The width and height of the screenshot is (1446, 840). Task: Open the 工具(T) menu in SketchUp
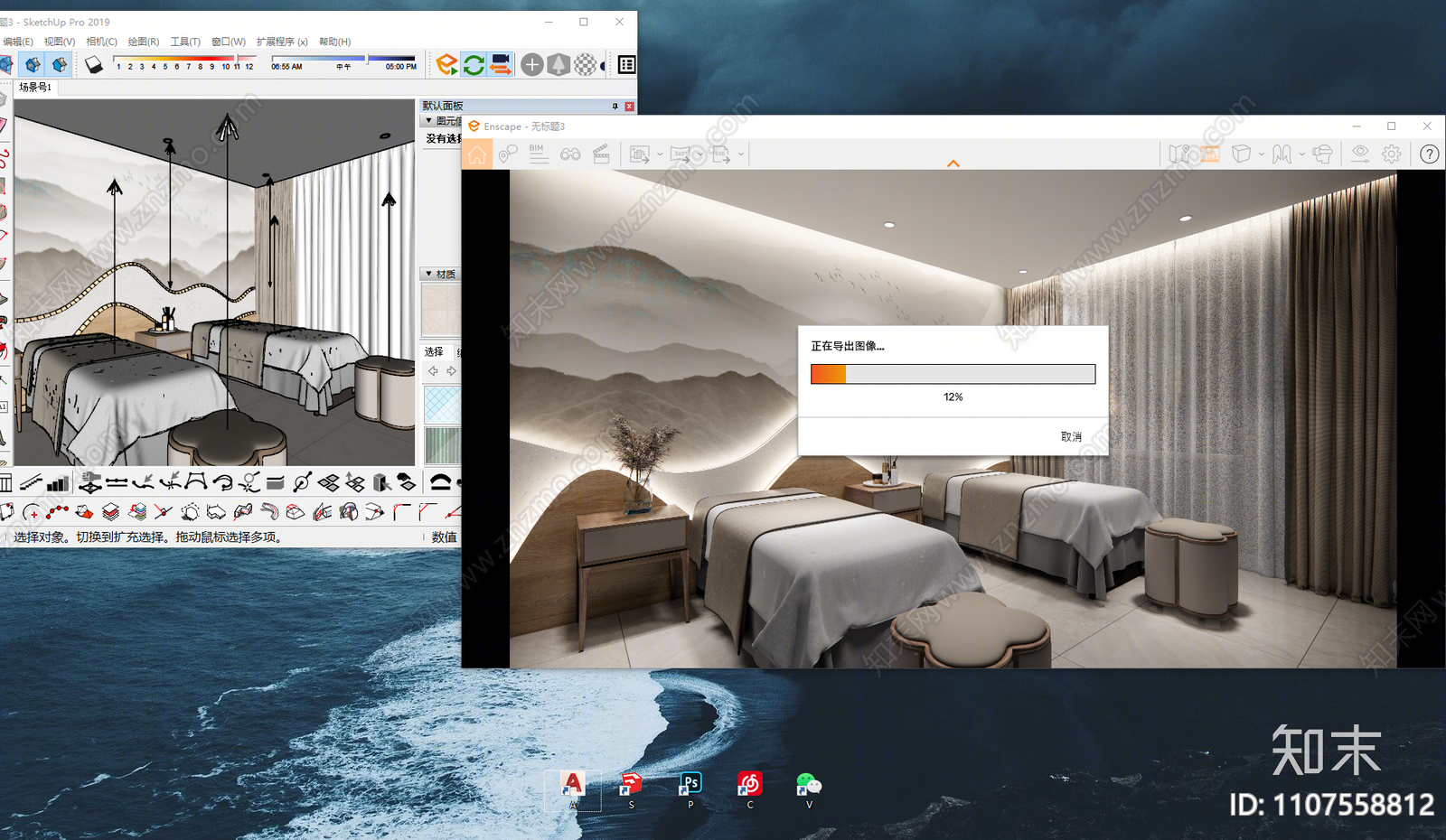(185, 42)
